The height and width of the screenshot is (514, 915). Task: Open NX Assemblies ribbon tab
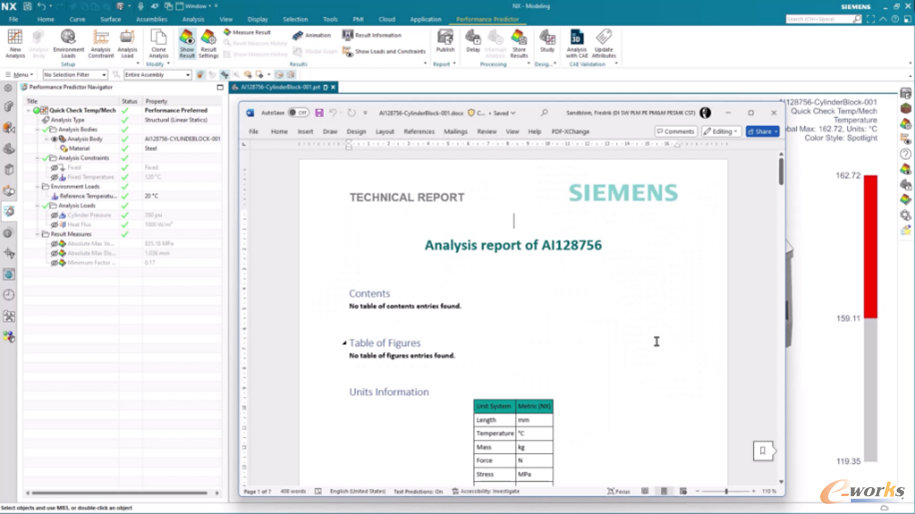point(151,19)
